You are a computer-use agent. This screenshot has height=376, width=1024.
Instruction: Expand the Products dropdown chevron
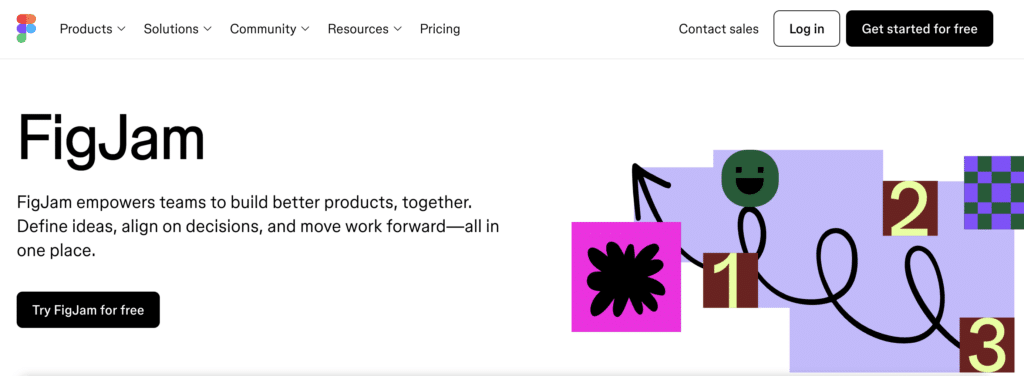click(121, 29)
